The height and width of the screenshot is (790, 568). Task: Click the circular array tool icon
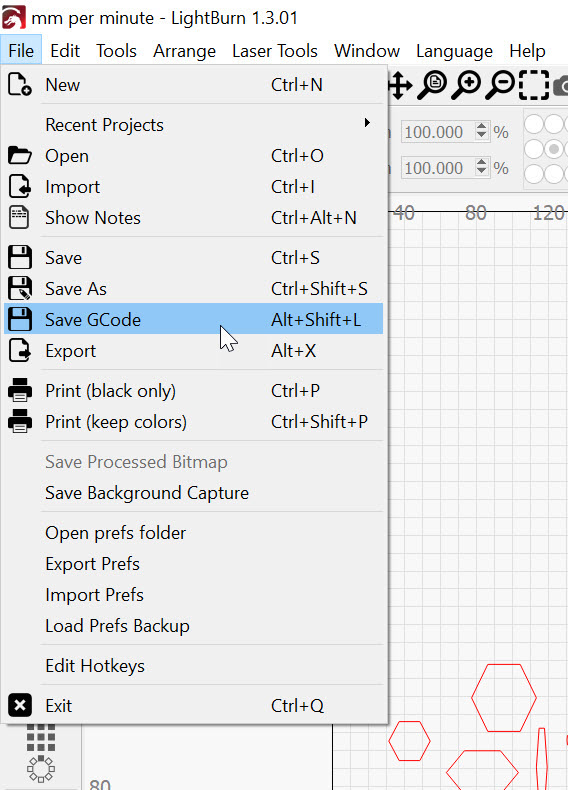(x=41, y=768)
